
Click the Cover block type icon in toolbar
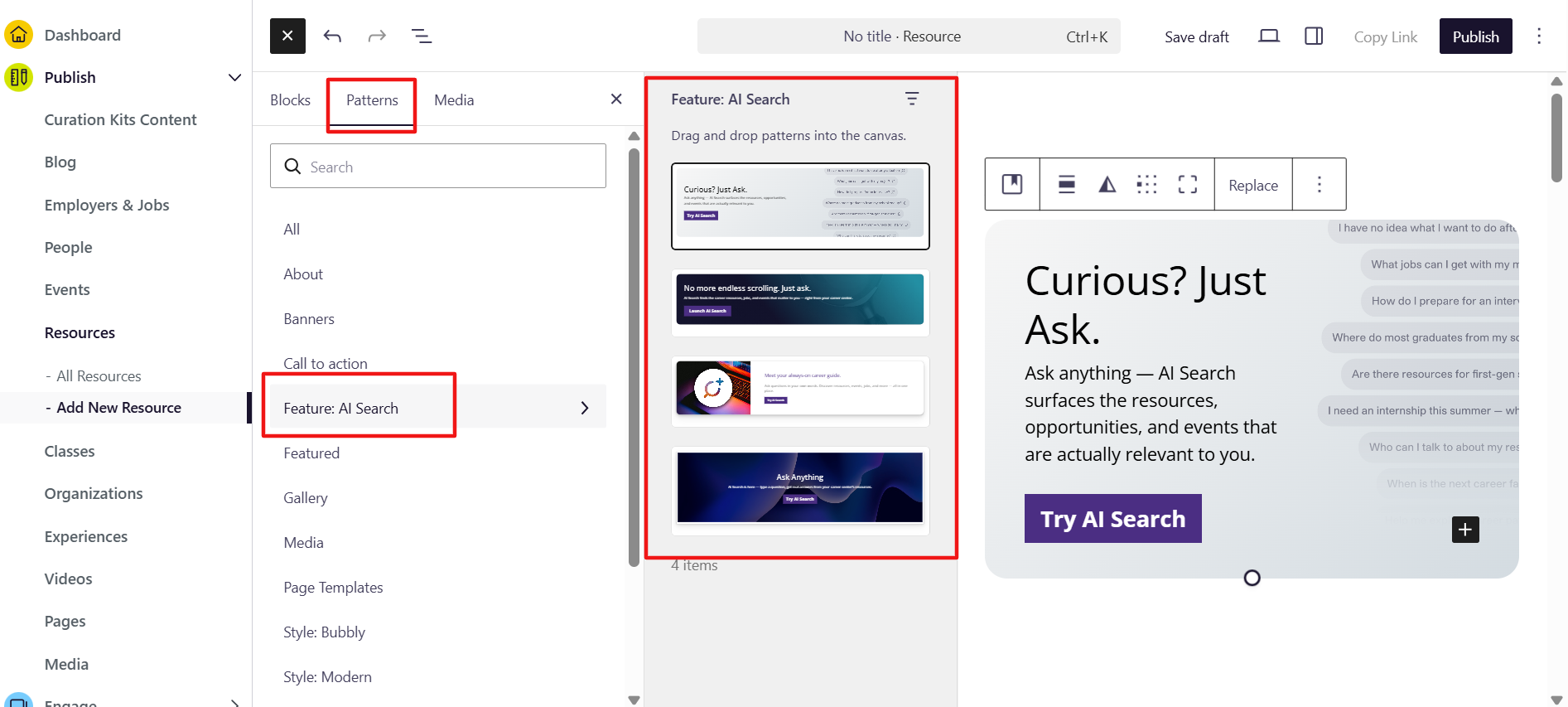pyautogui.click(x=1012, y=184)
